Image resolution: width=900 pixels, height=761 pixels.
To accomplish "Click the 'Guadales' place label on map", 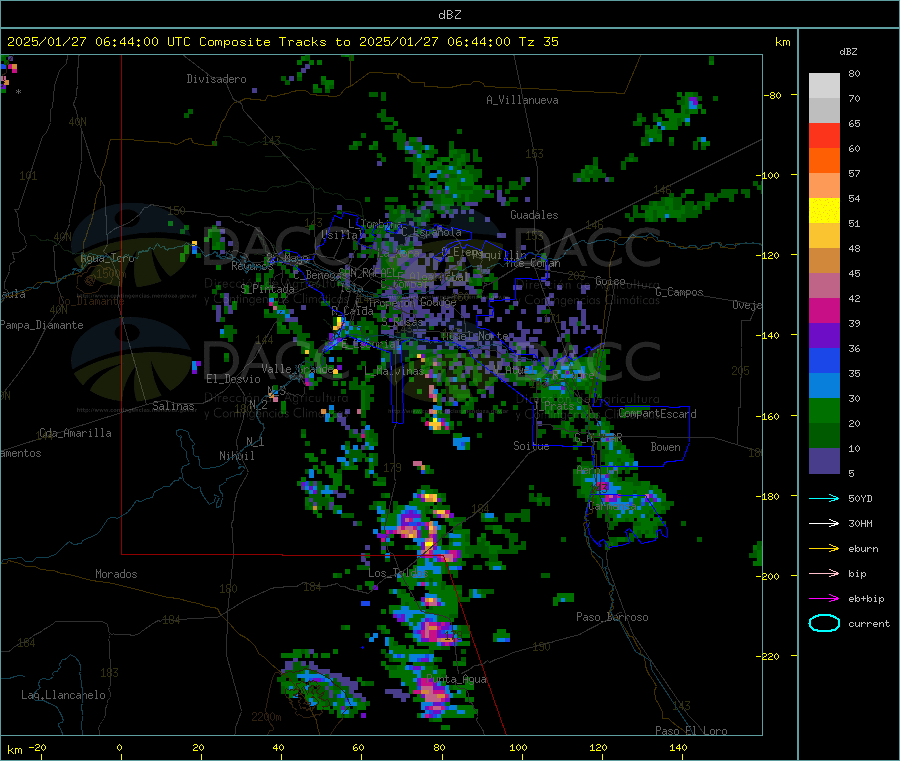I will pyautogui.click(x=534, y=215).
